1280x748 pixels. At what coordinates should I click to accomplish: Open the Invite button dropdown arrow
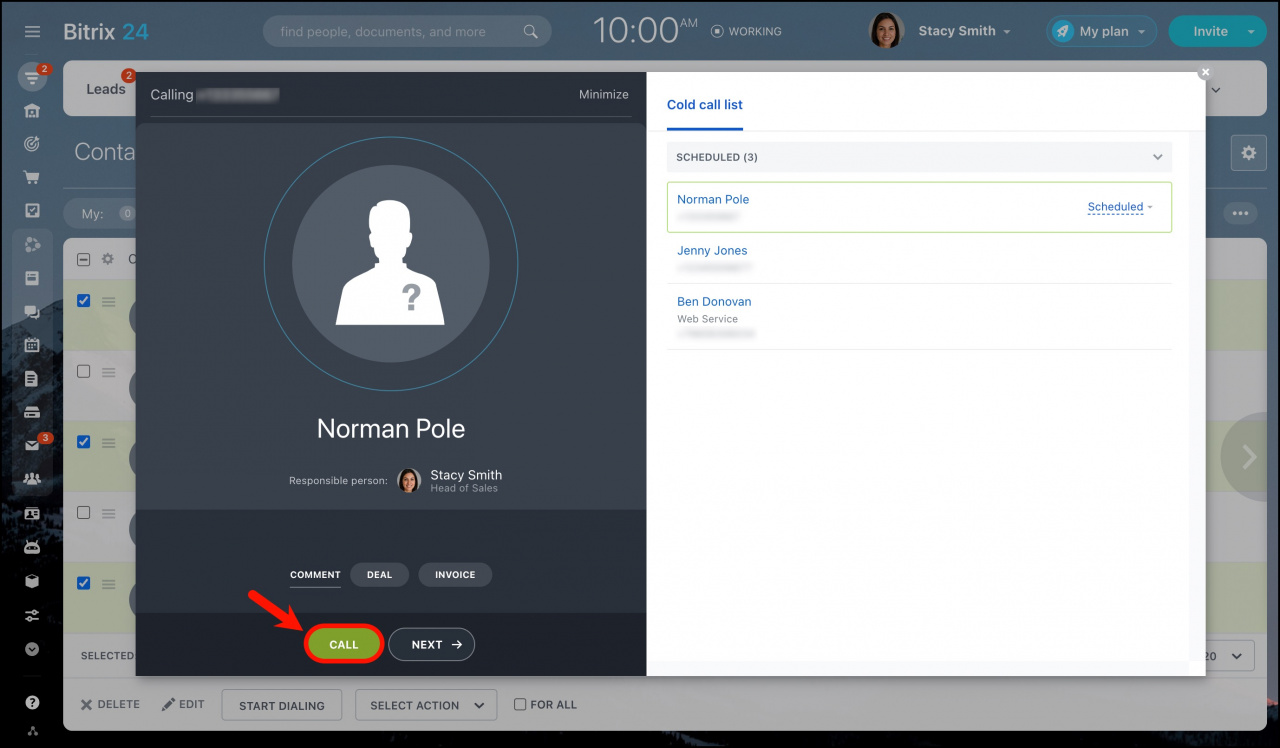[x=1251, y=32]
